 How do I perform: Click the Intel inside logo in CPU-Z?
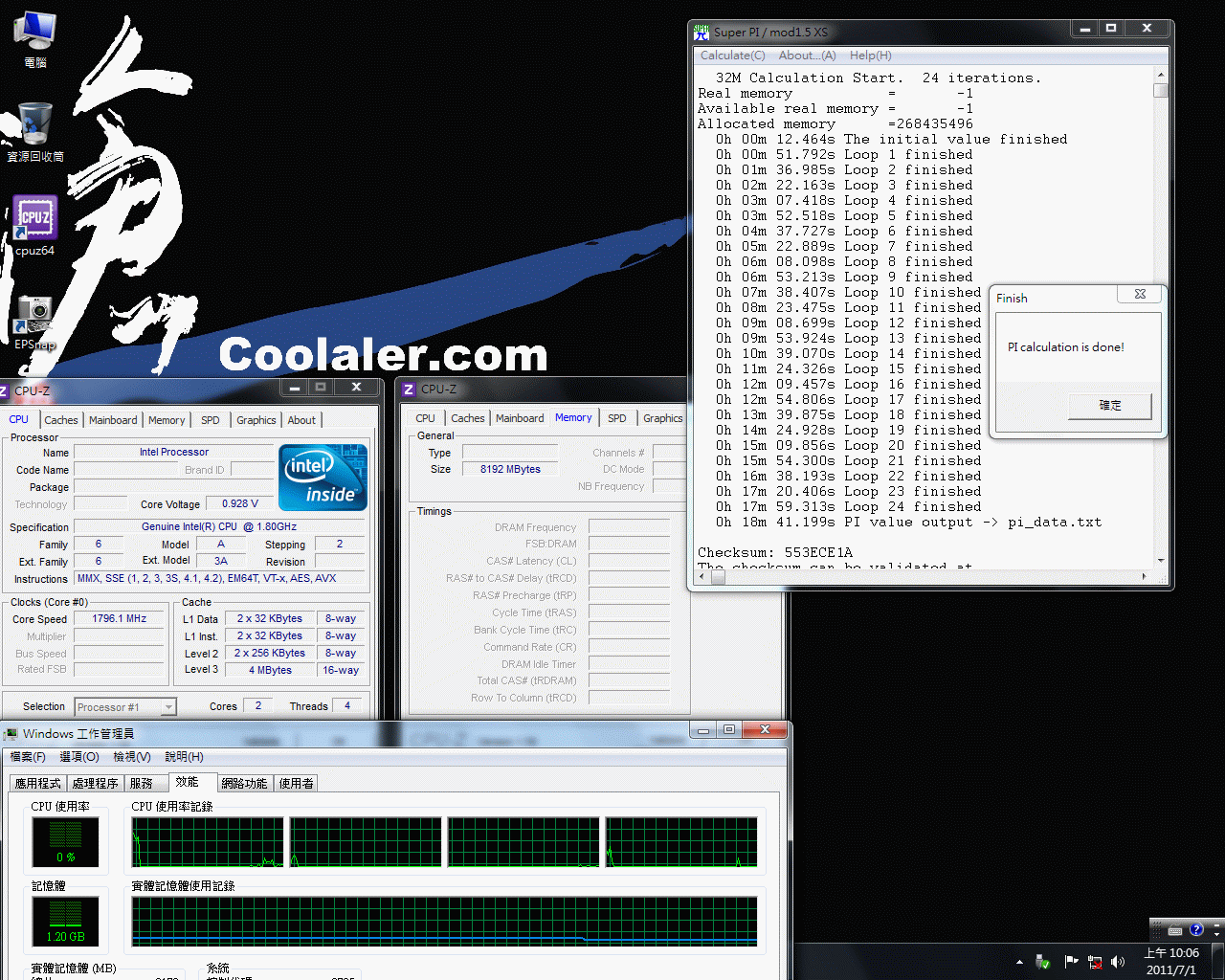pos(323,477)
